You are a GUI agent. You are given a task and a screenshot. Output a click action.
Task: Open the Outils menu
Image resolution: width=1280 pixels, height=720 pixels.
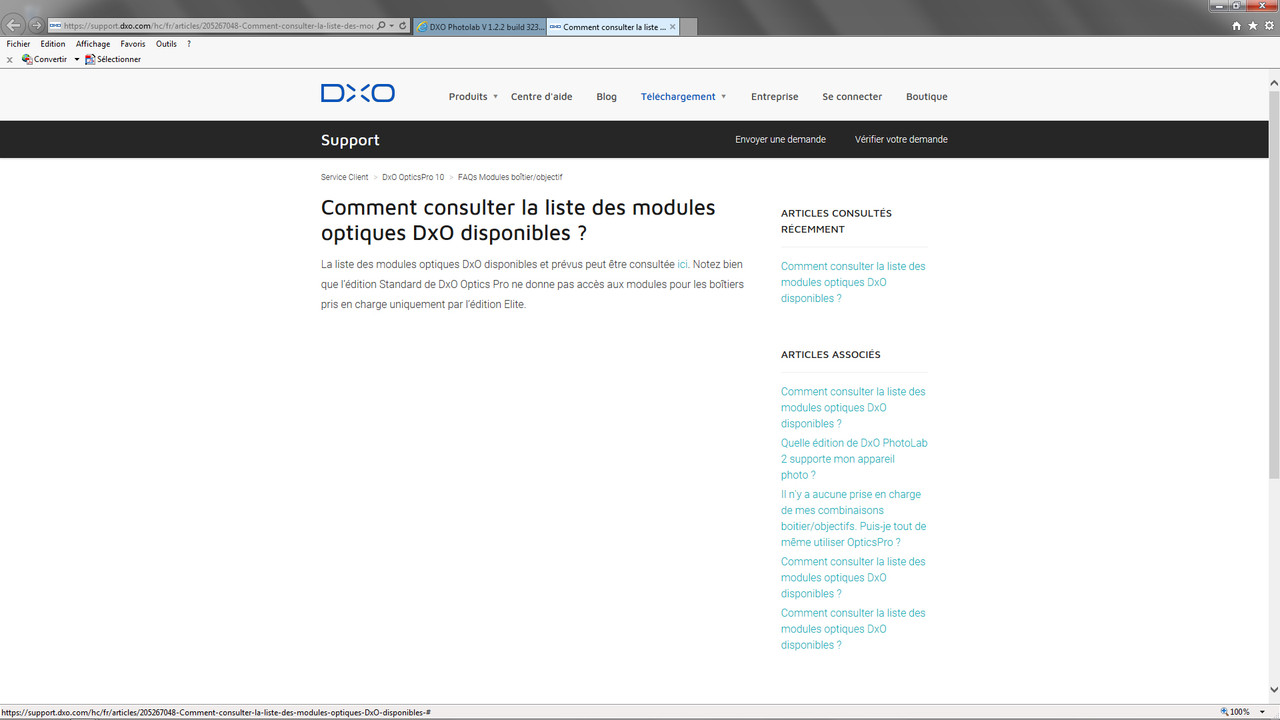166,44
